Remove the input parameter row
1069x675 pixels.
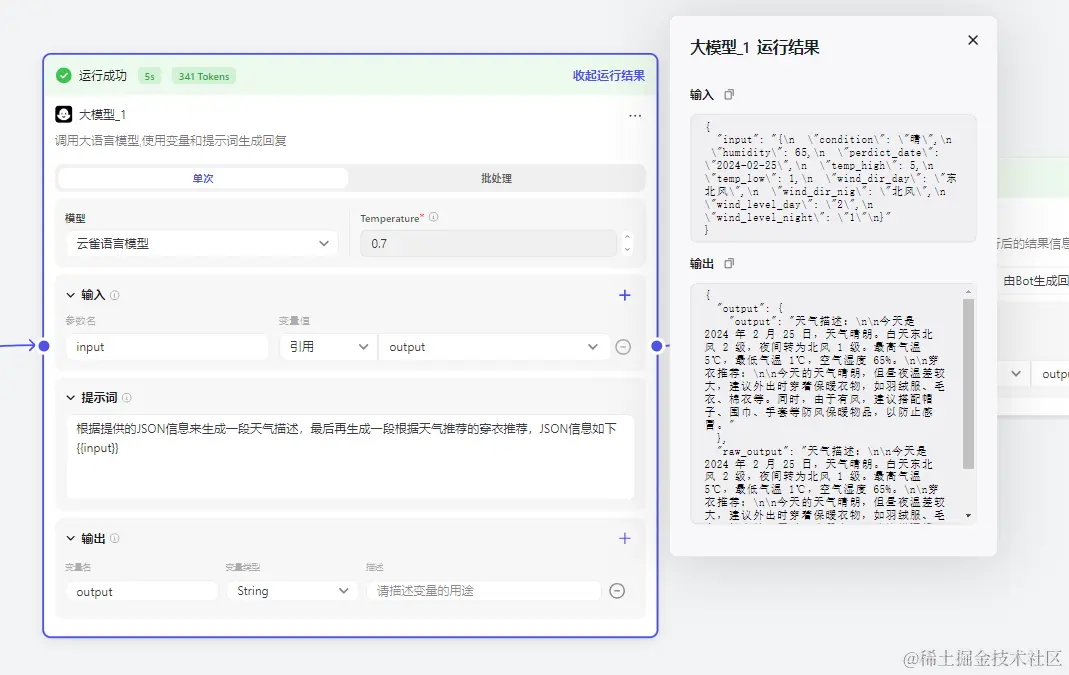(622, 347)
